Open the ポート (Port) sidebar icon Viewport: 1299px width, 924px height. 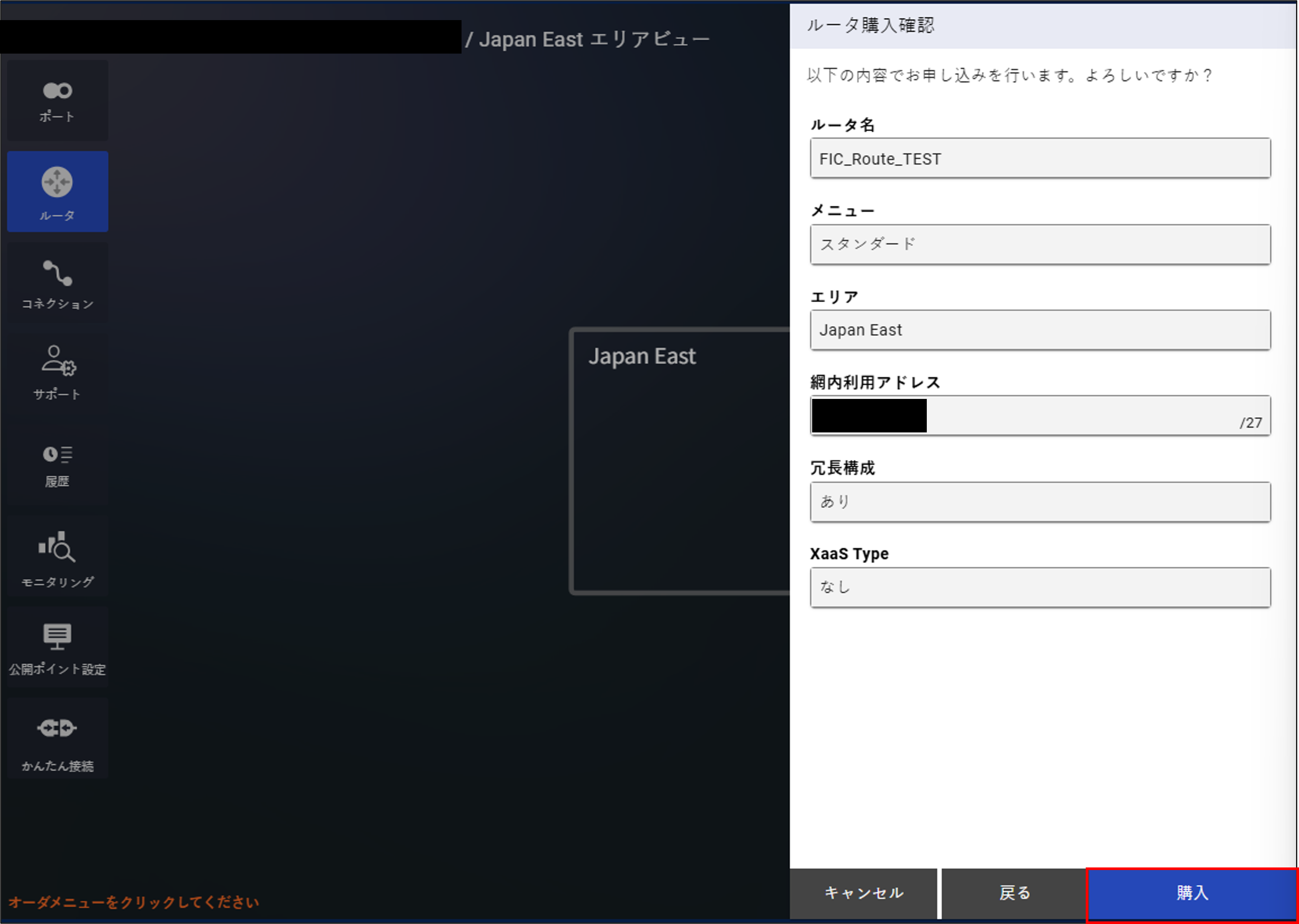point(57,101)
